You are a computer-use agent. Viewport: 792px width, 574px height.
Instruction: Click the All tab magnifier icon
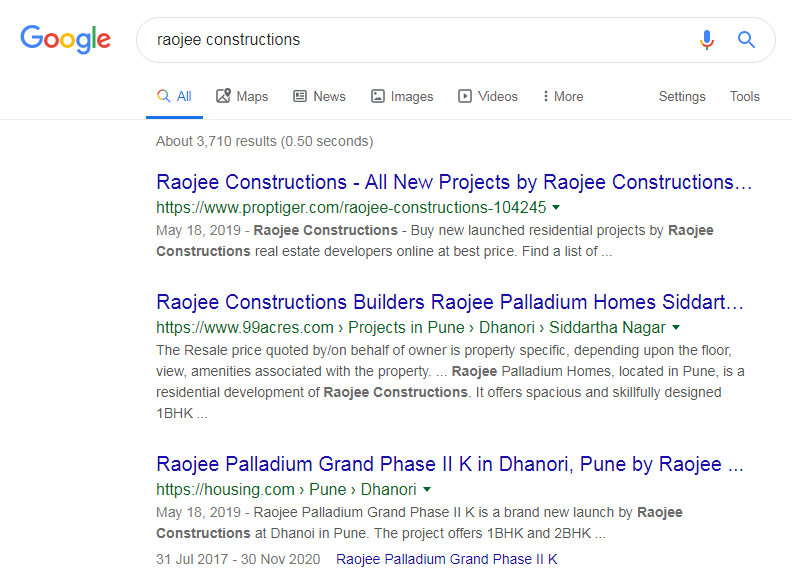[163, 96]
